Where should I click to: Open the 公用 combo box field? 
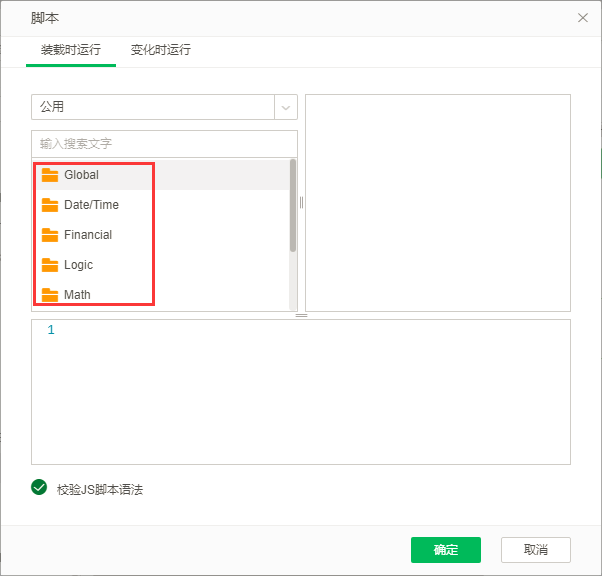[x=164, y=107]
